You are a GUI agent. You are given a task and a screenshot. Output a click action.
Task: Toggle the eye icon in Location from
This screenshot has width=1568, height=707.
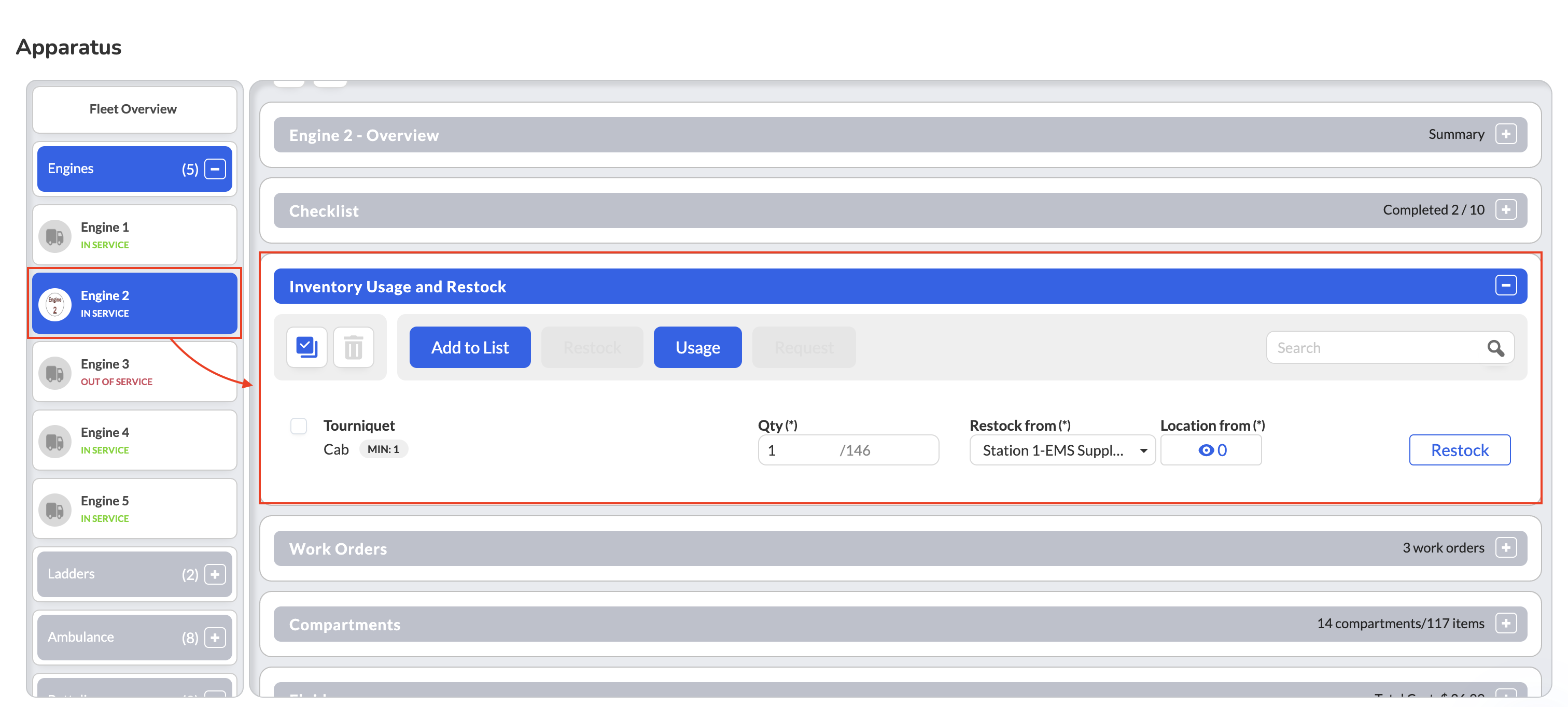[1206, 450]
